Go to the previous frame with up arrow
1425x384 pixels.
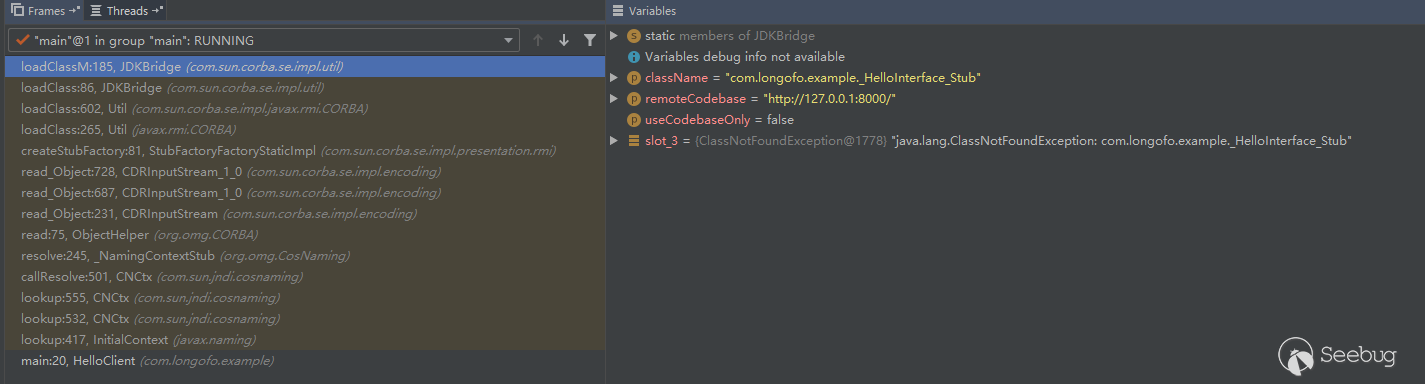538,40
